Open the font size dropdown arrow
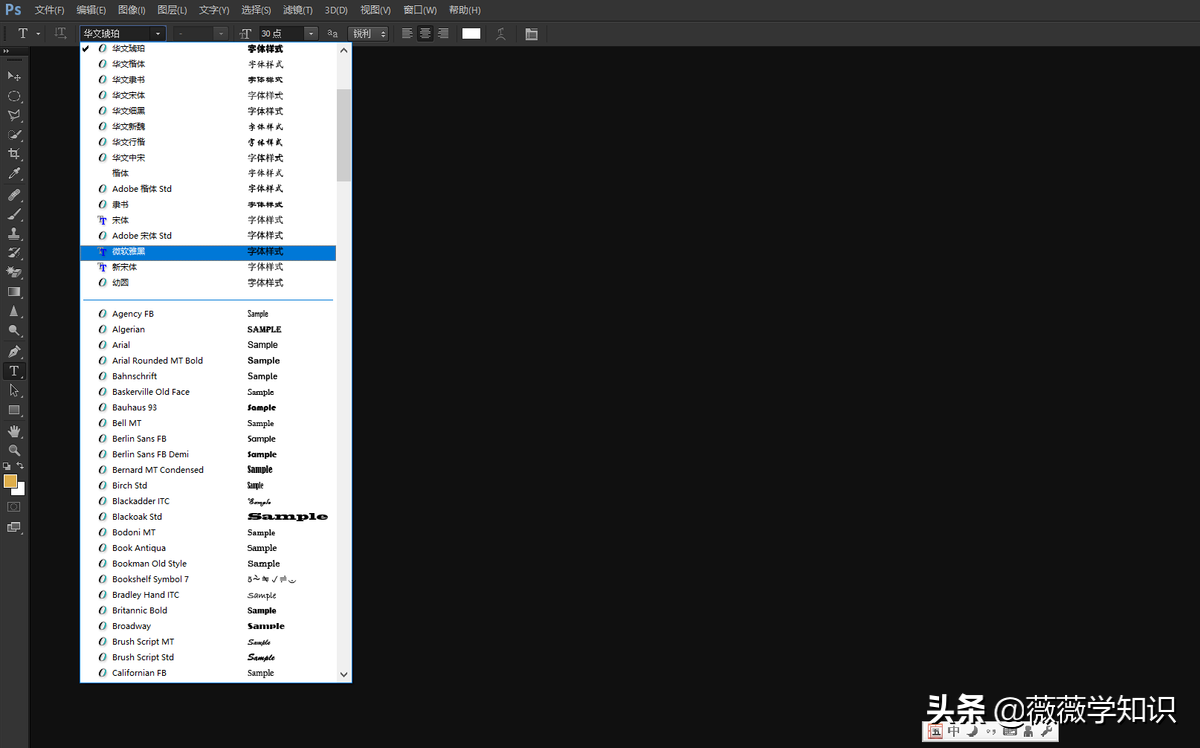The height and width of the screenshot is (748, 1200). click(311, 33)
